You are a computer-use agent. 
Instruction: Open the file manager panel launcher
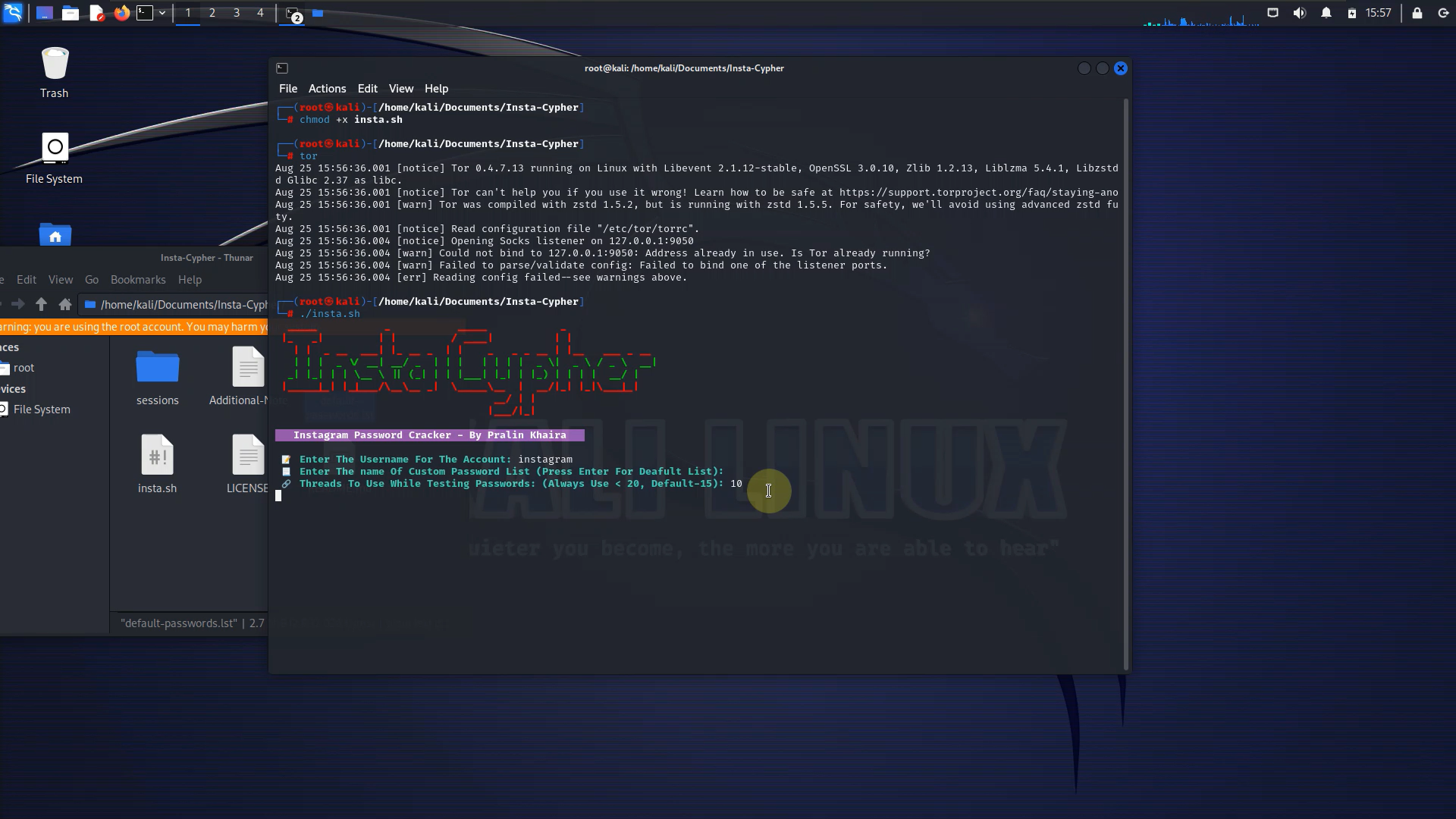(70, 13)
